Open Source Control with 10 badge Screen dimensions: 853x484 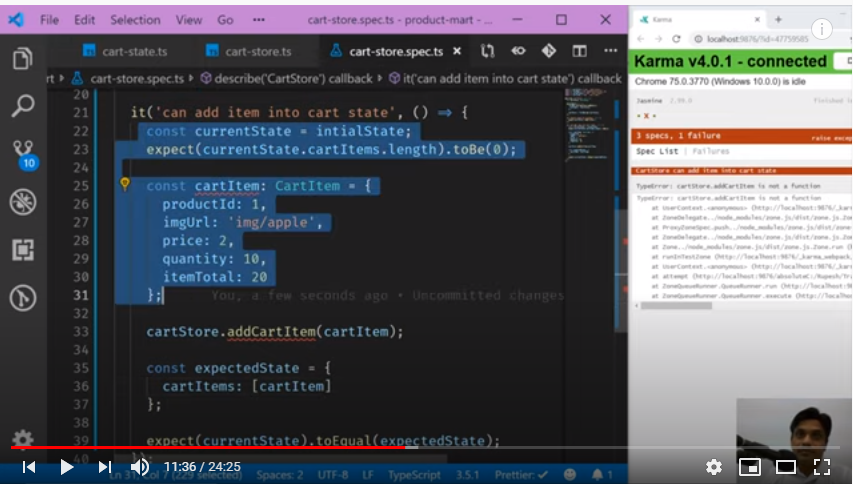coord(22,154)
